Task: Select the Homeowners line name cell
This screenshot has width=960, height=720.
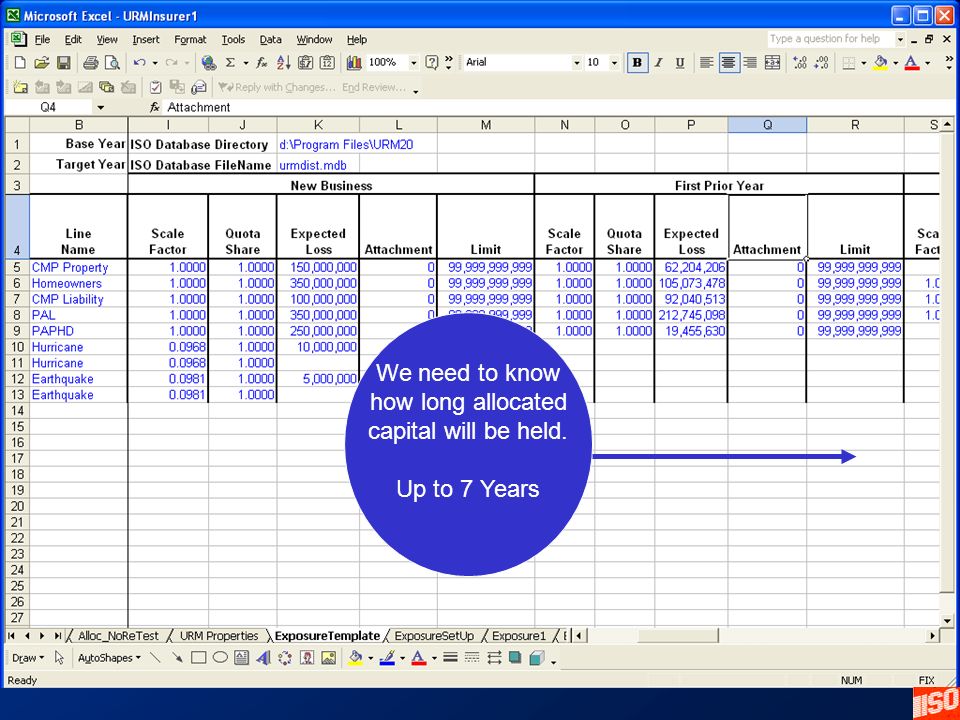Action: tap(78, 283)
